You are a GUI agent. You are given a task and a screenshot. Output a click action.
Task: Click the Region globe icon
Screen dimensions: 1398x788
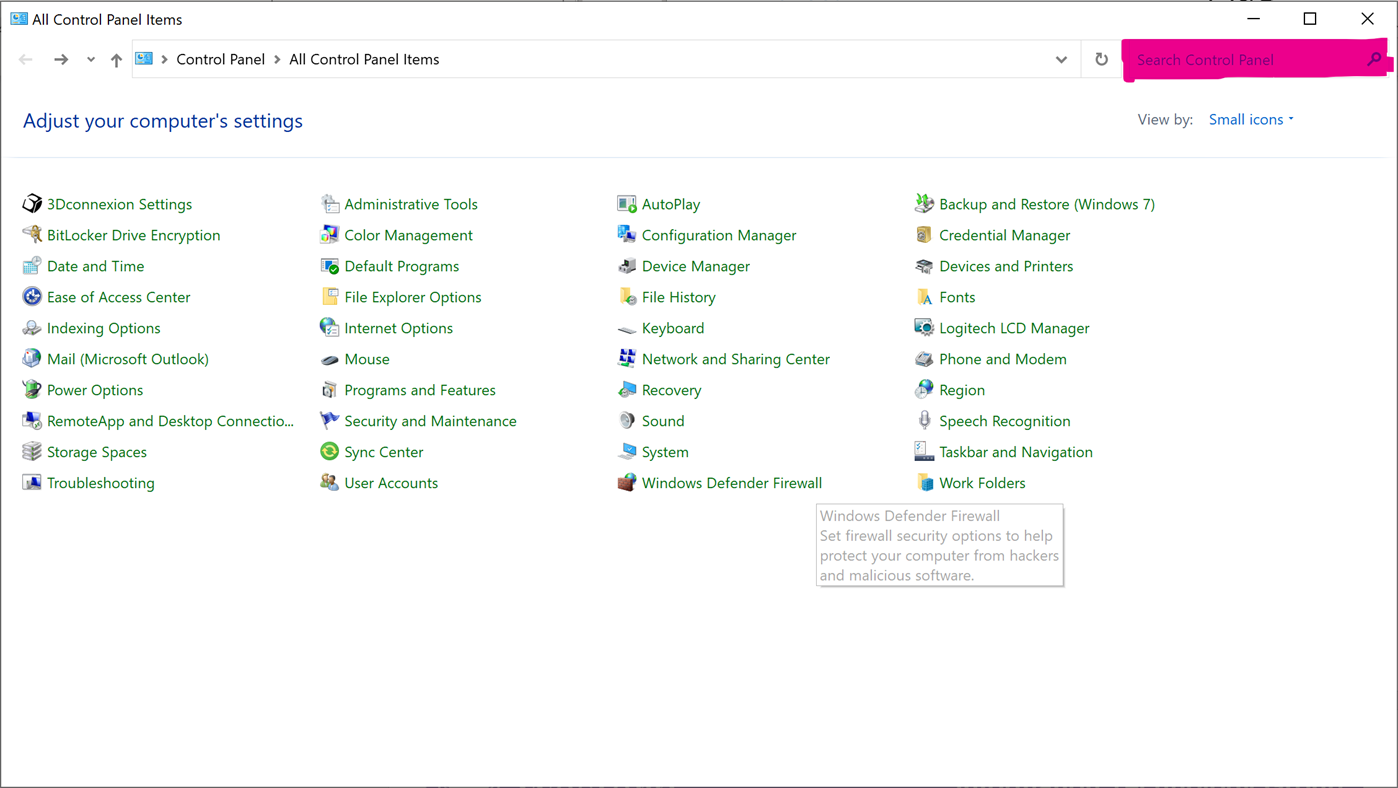tap(924, 390)
